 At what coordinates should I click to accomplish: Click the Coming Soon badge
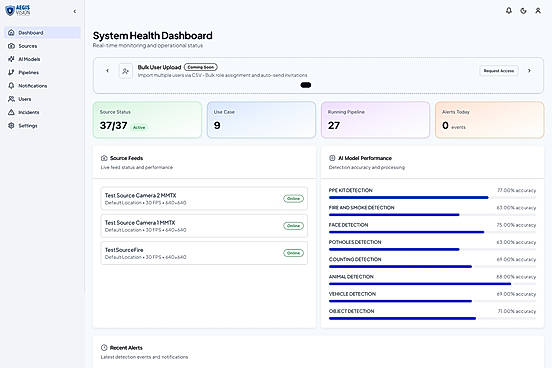201,67
